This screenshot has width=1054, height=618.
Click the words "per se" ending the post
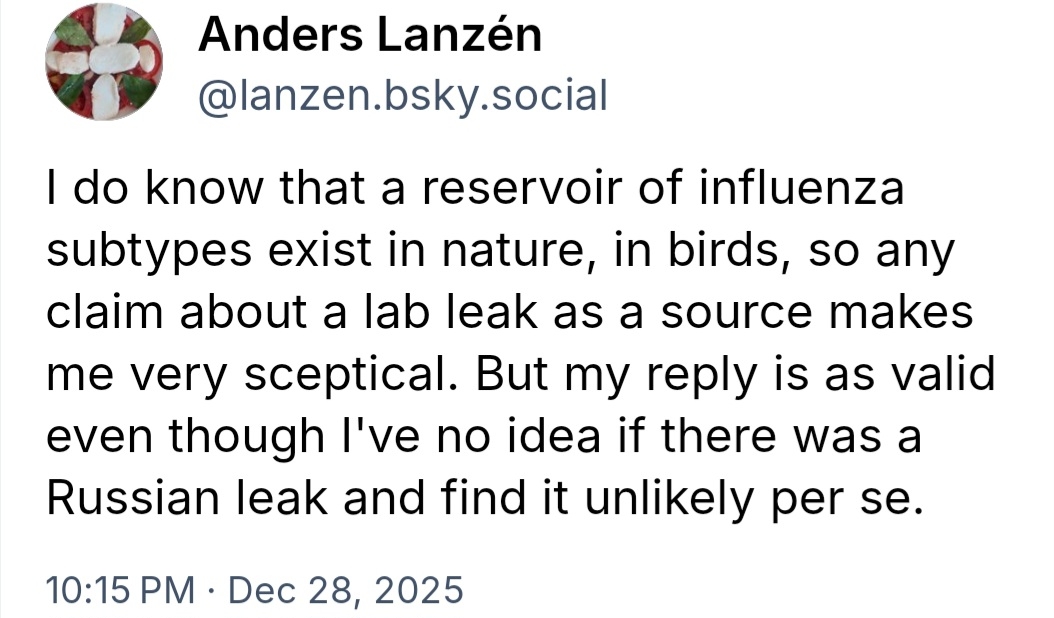[x=865, y=498]
